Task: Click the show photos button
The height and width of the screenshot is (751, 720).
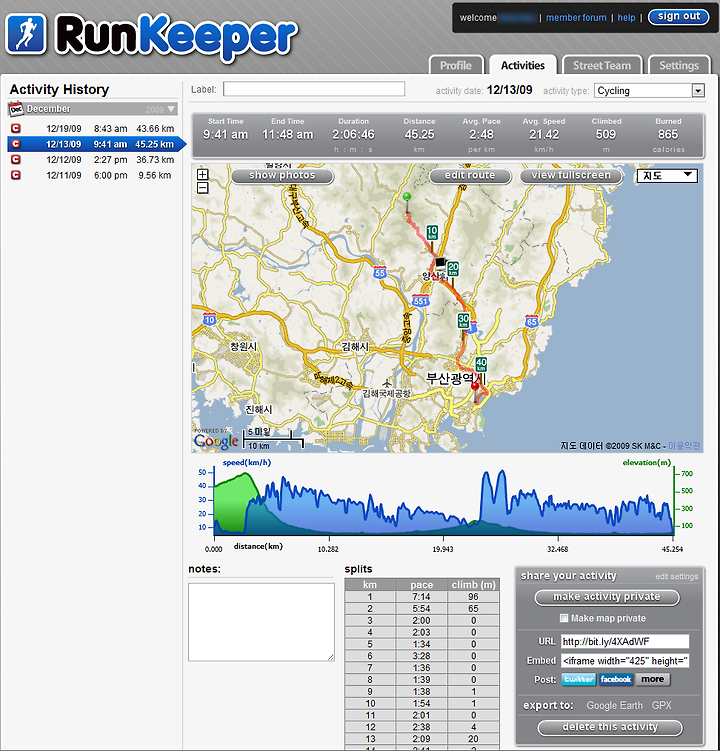Action: pyautogui.click(x=282, y=176)
